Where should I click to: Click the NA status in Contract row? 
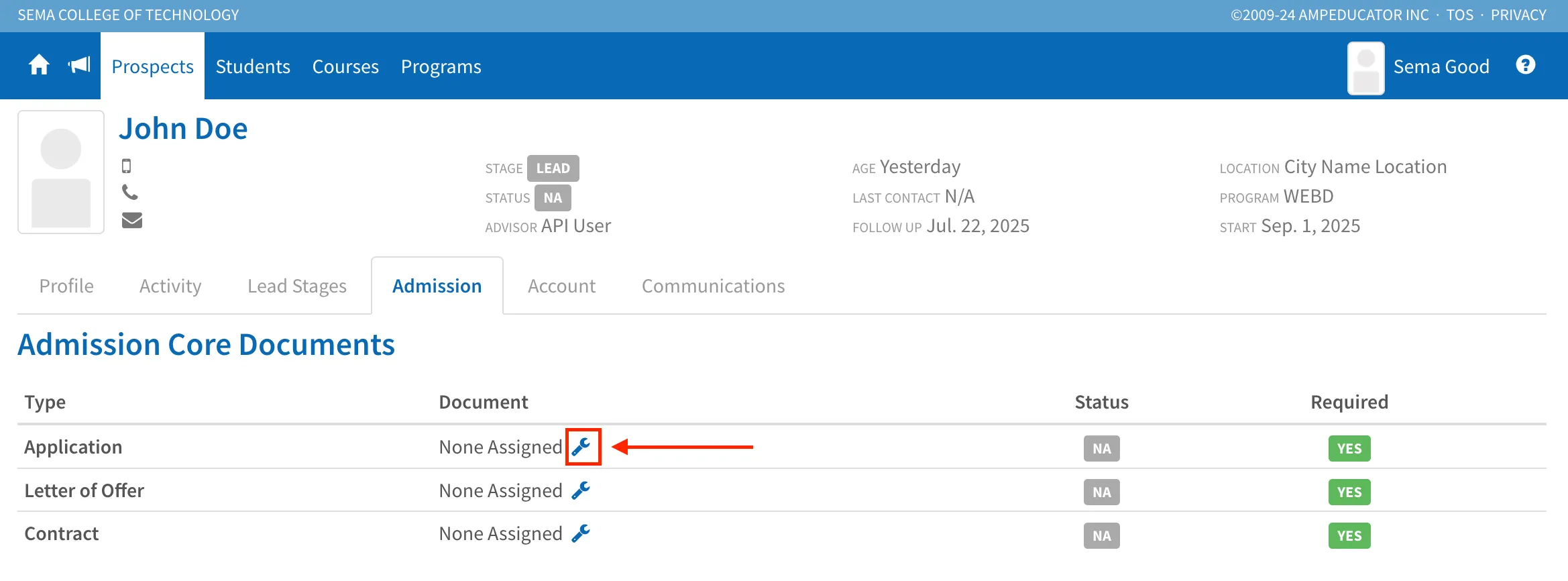tap(1102, 535)
